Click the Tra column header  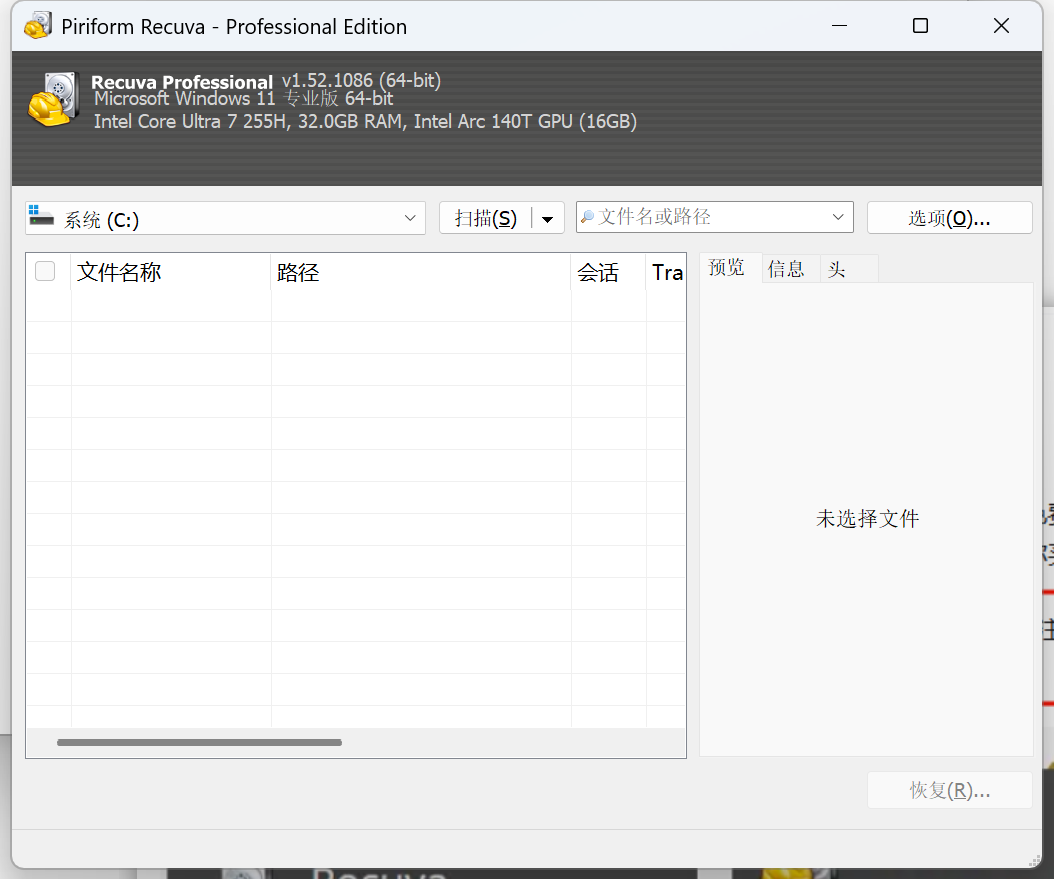[666, 272]
